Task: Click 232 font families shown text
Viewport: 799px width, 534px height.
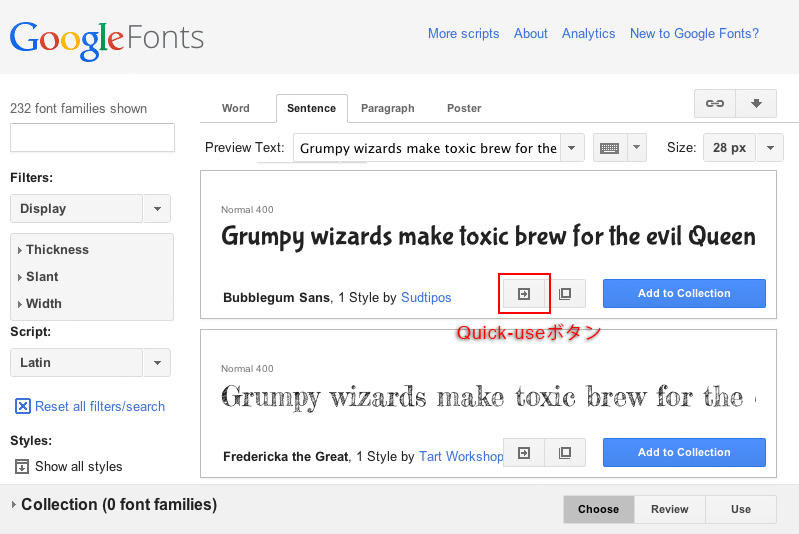Action: tap(78, 109)
